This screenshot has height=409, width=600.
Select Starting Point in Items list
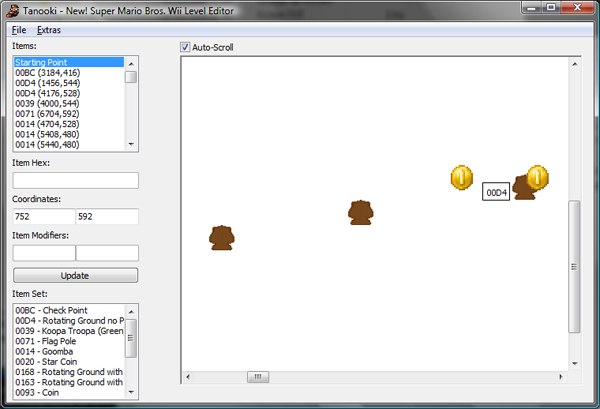pos(69,62)
